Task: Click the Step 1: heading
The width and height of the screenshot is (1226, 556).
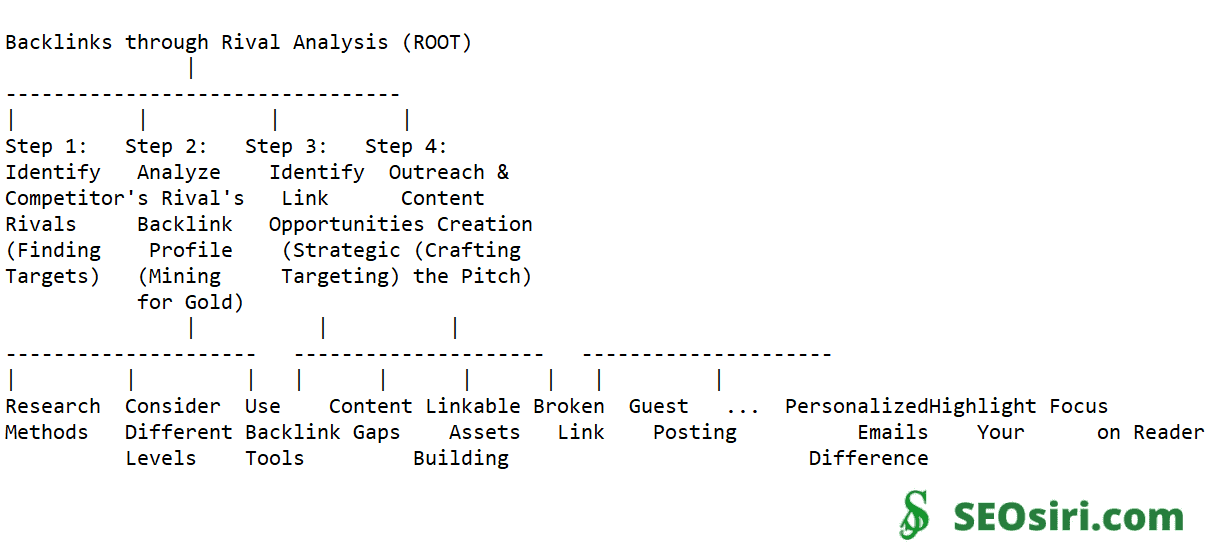Action: tap(46, 147)
